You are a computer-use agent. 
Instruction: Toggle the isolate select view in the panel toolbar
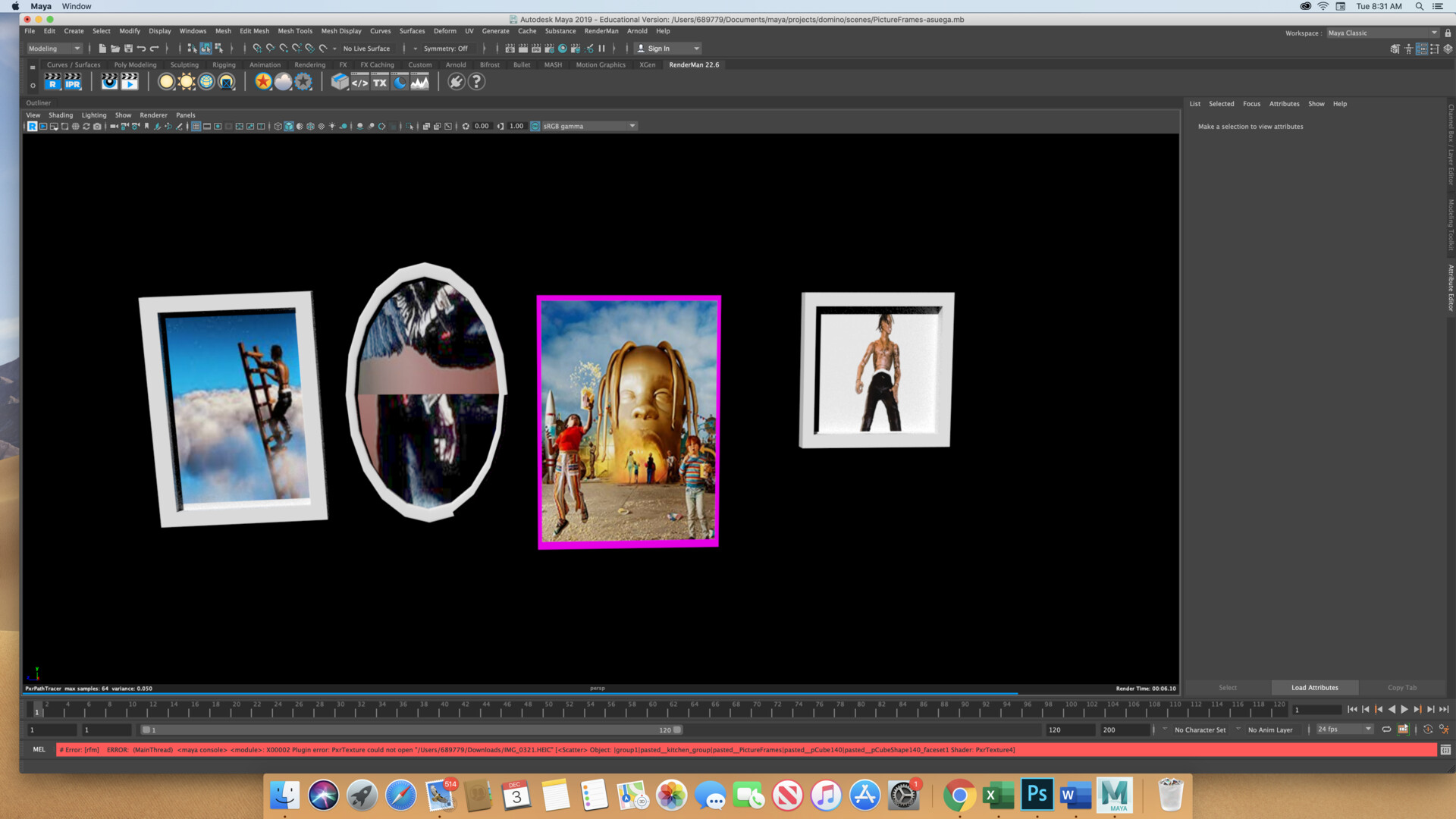click(x=410, y=127)
